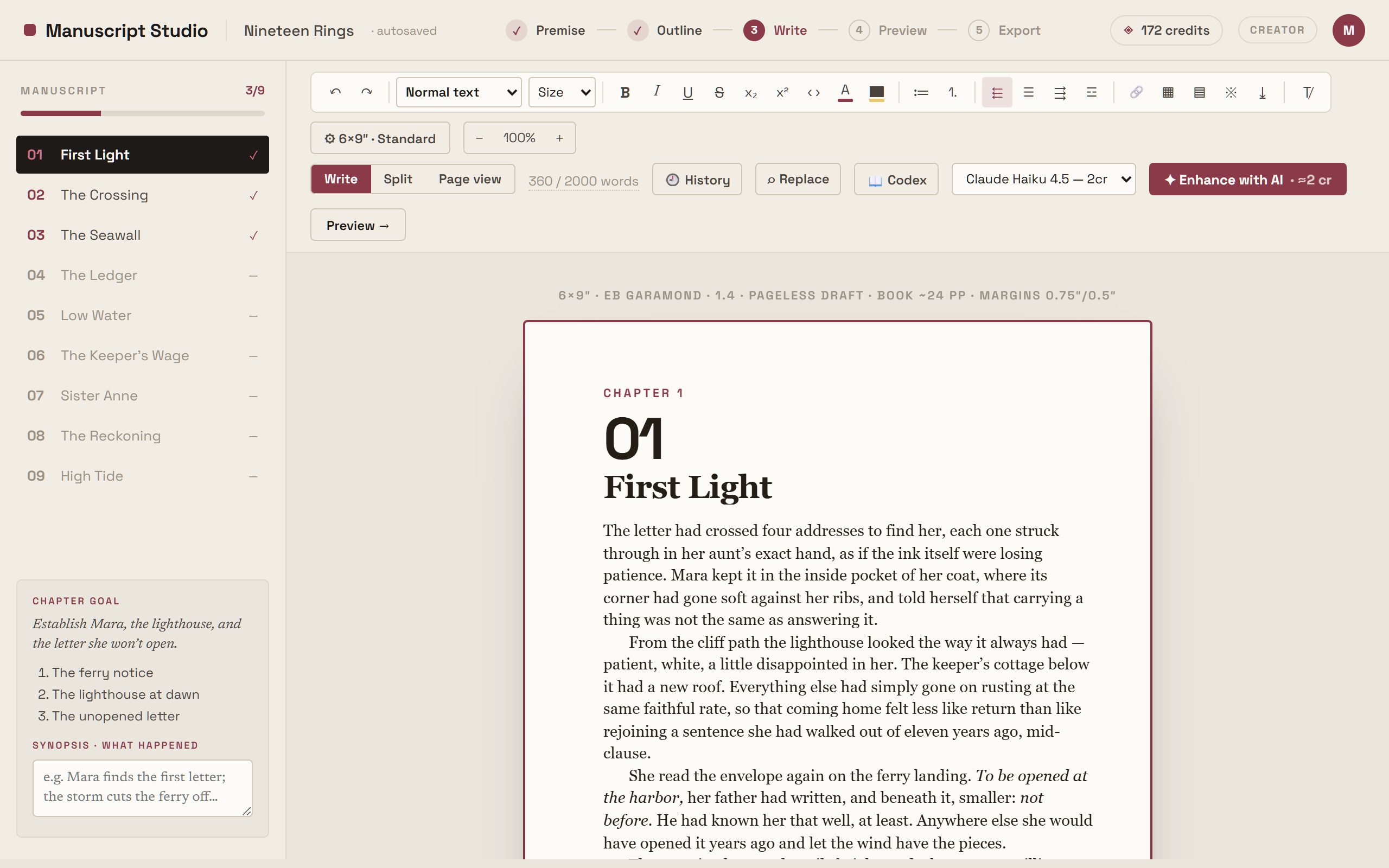Justify the text
Viewport: 1389px width, 868px height.
pyautogui.click(x=1091, y=92)
